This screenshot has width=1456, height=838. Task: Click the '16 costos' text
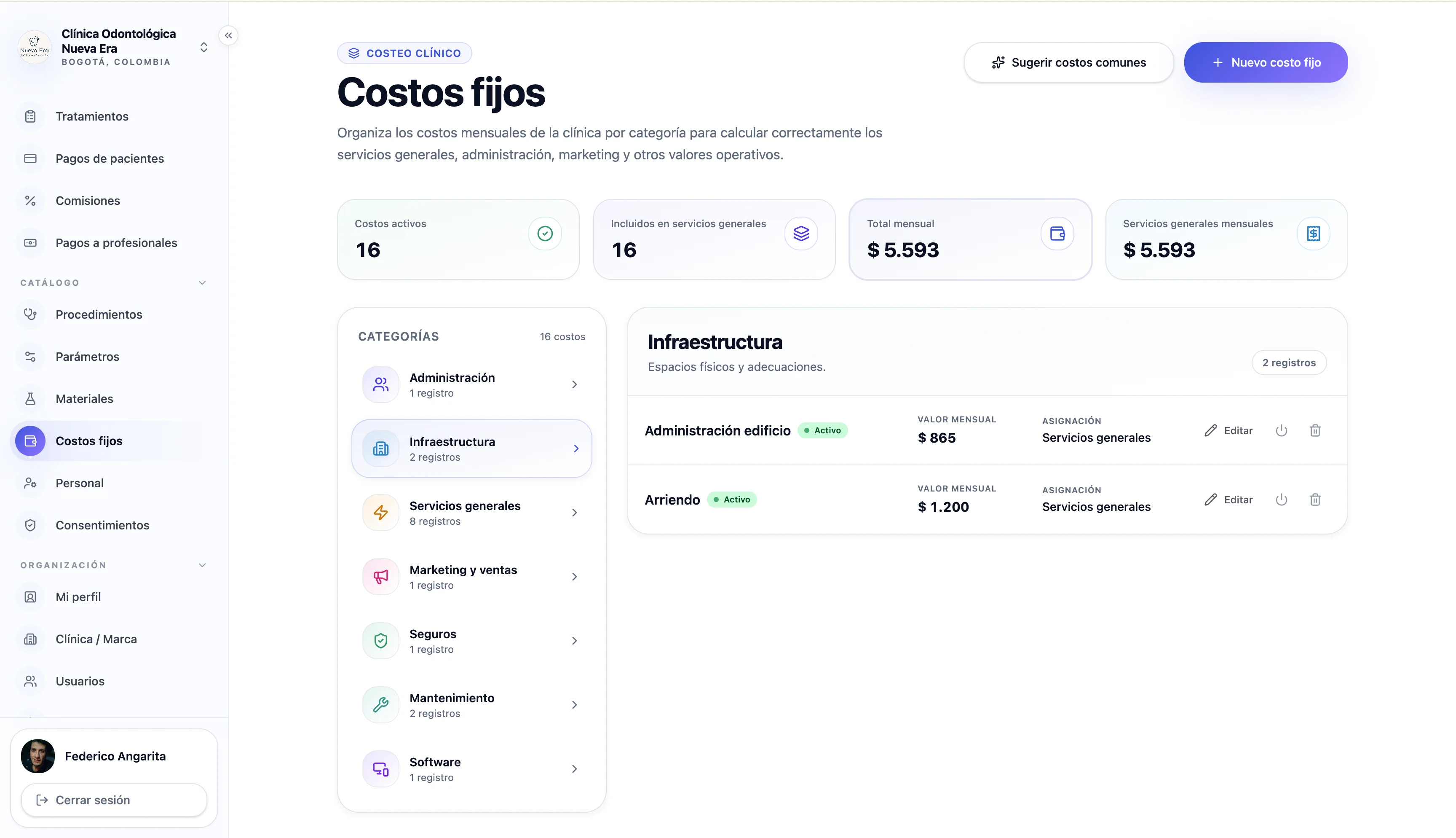tap(562, 337)
